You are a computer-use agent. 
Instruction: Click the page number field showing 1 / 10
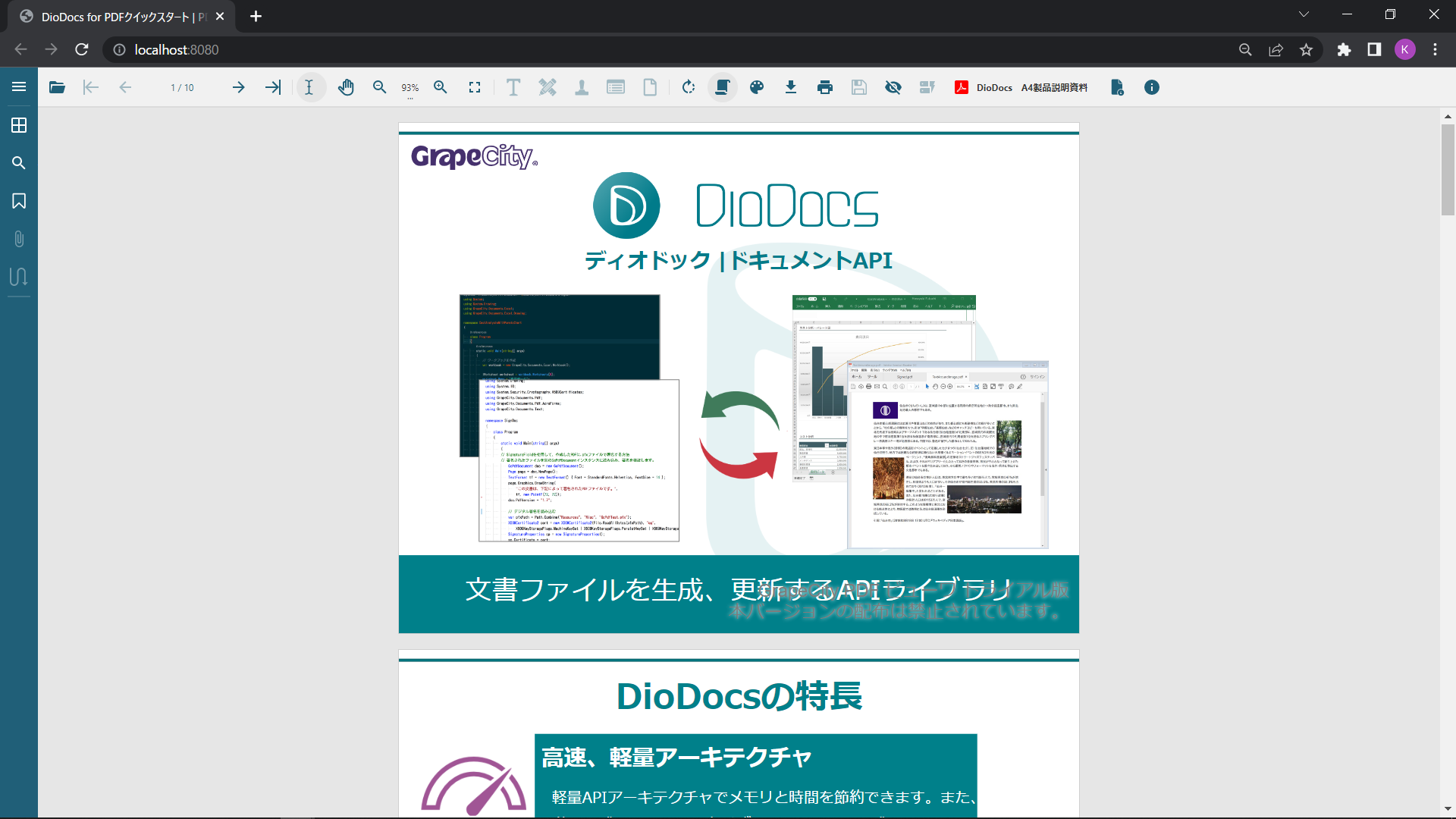(x=182, y=88)
